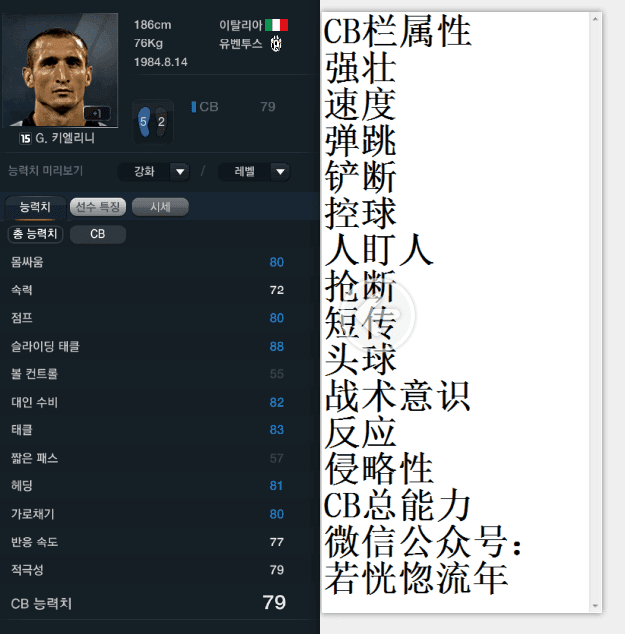Switch to the 선수 특징 tab
The width and height of the screenshot is (625, 634).
click(x=98, y=207)
